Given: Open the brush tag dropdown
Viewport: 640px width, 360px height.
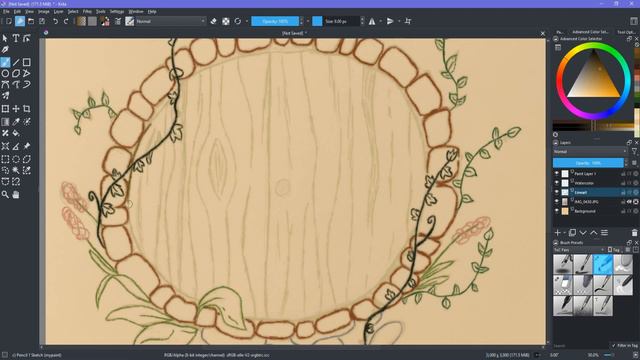Looking at the screenshot, I should coord(579,250).
